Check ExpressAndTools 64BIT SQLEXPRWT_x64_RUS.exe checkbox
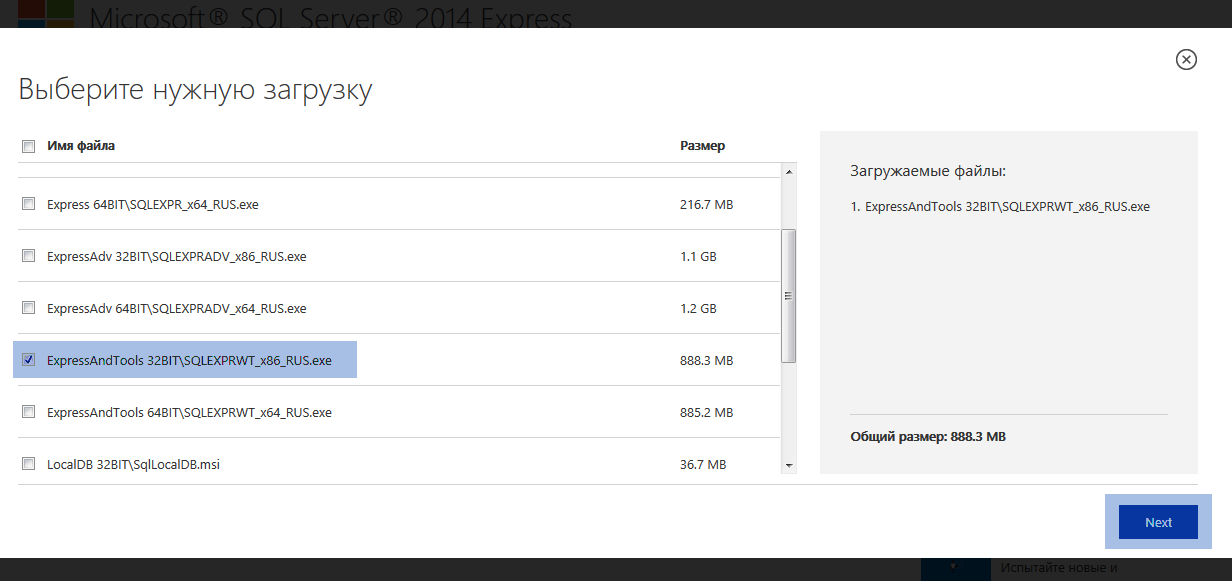Image resolution: width=1232 pixels, height=581 pixels. 28,412
